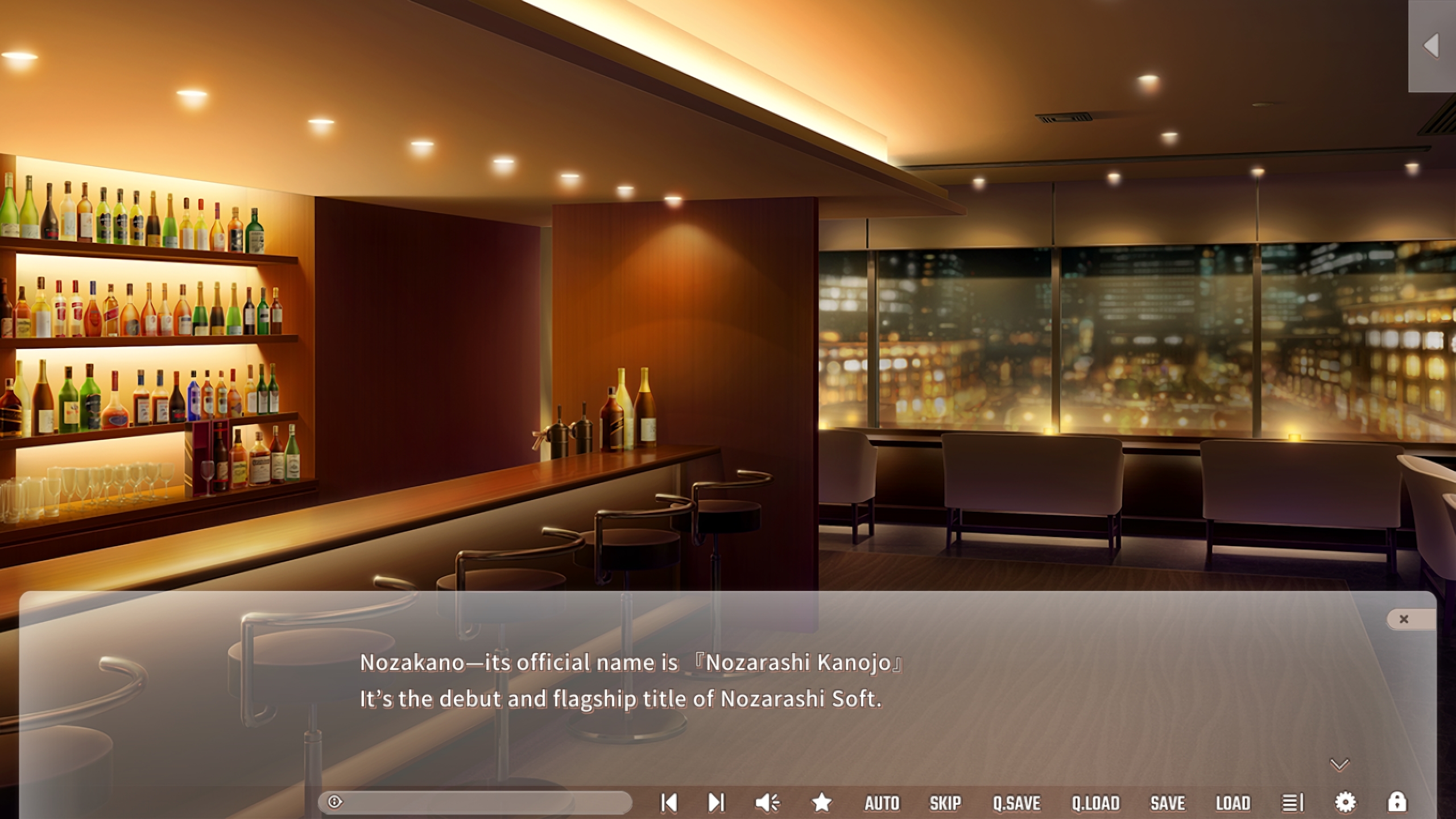Toggle the lock icon on the toolbar

pyautogui.click(x=1397, y=802)
